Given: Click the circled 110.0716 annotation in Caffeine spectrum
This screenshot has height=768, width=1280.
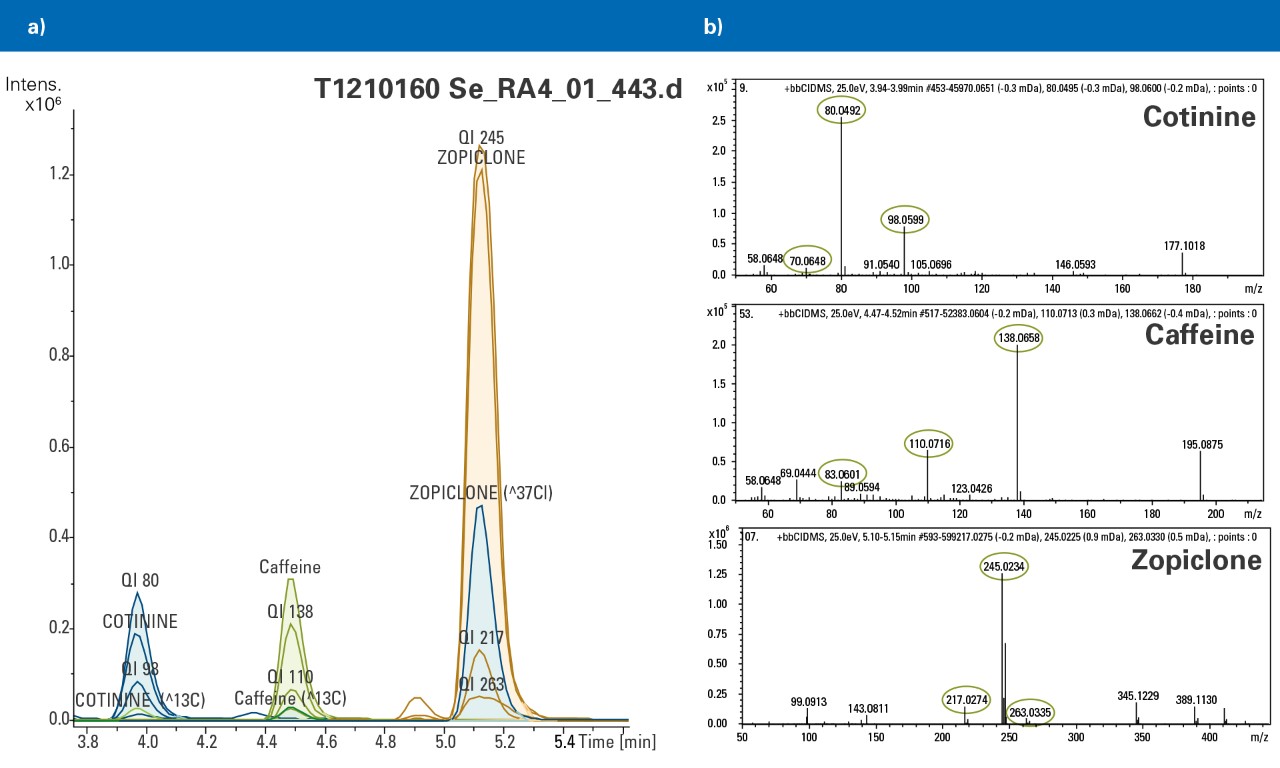Looking at the screenshot, I should [x=928, y=443].
